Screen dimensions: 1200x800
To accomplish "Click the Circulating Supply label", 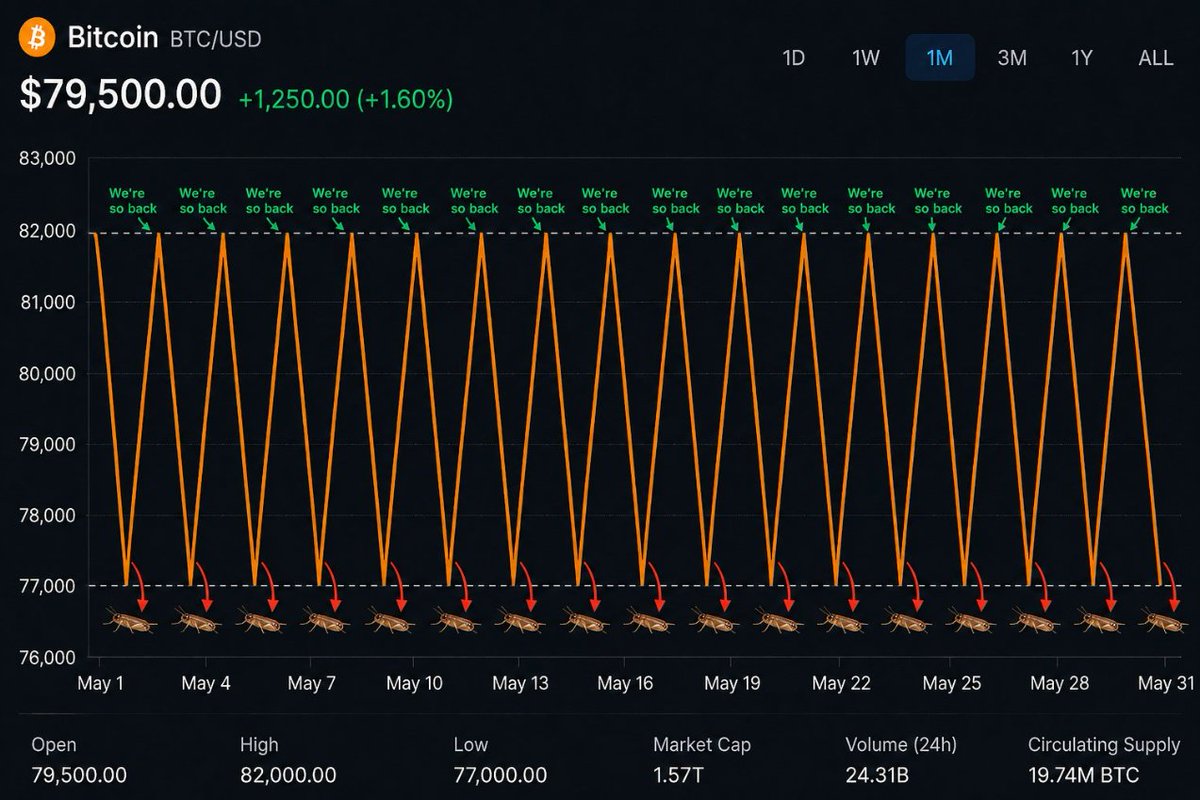I will [x=1104, y=745].
